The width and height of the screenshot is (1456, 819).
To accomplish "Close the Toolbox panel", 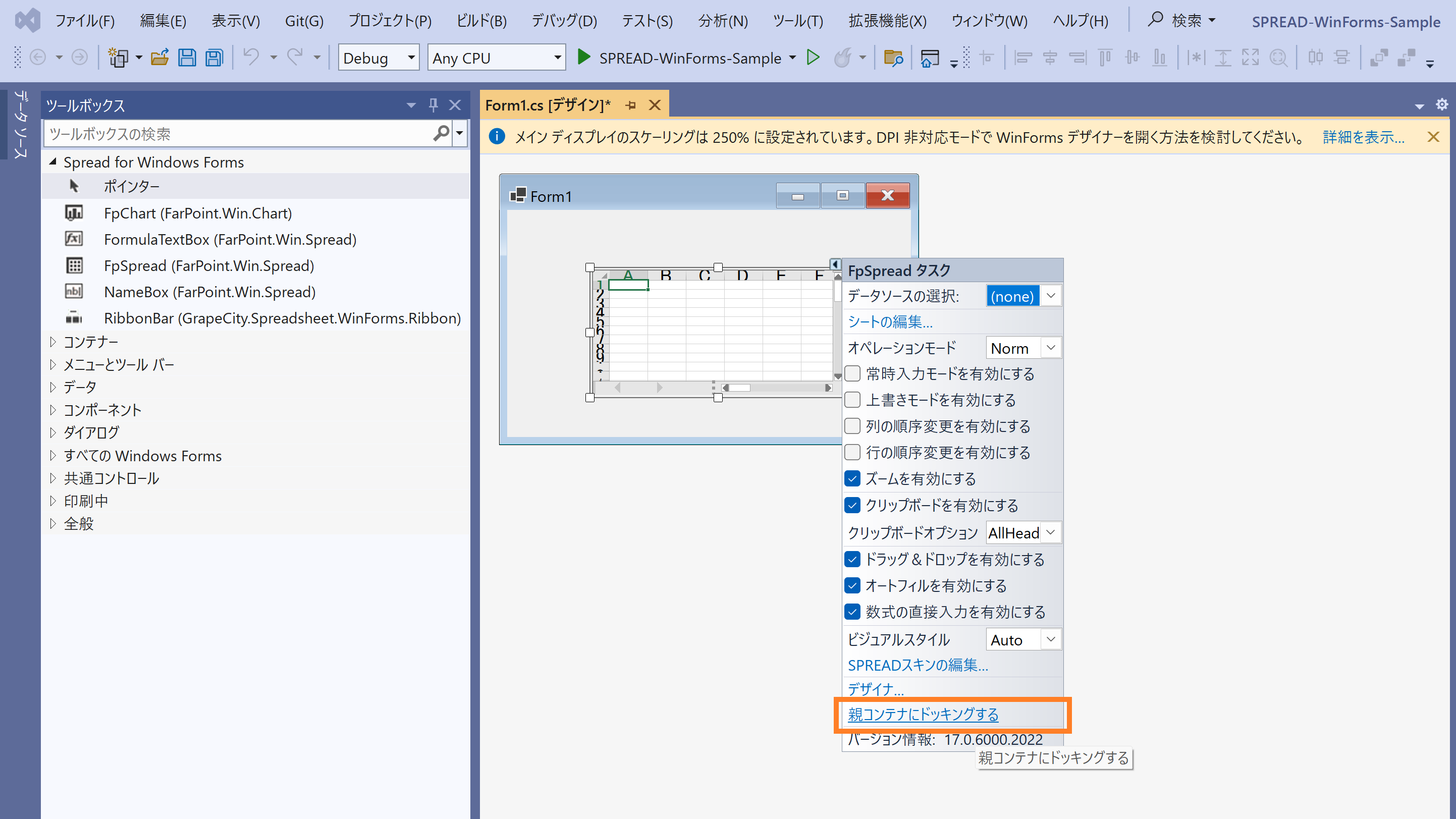I will point(455,105).
